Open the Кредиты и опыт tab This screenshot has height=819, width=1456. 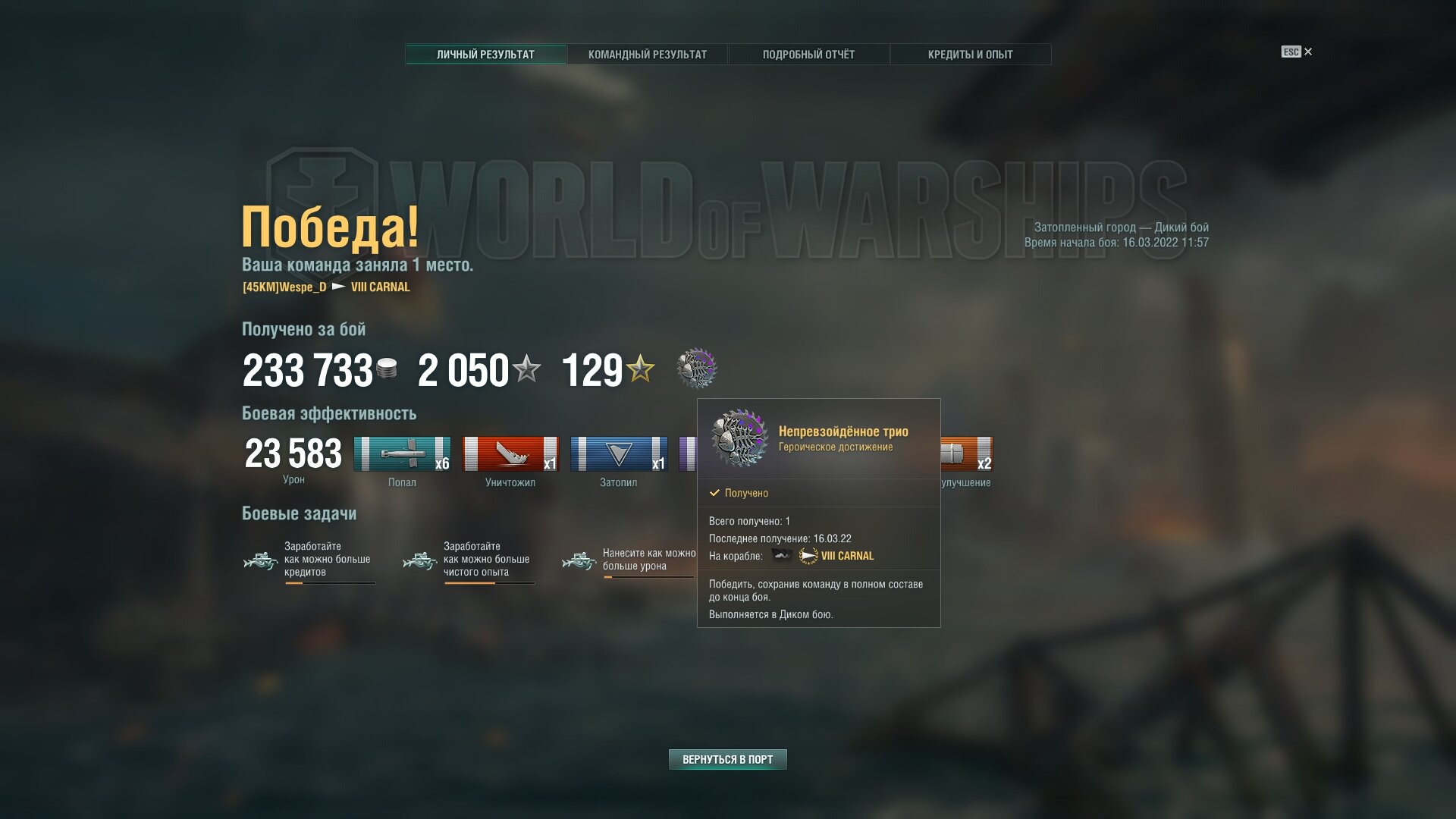970,55
